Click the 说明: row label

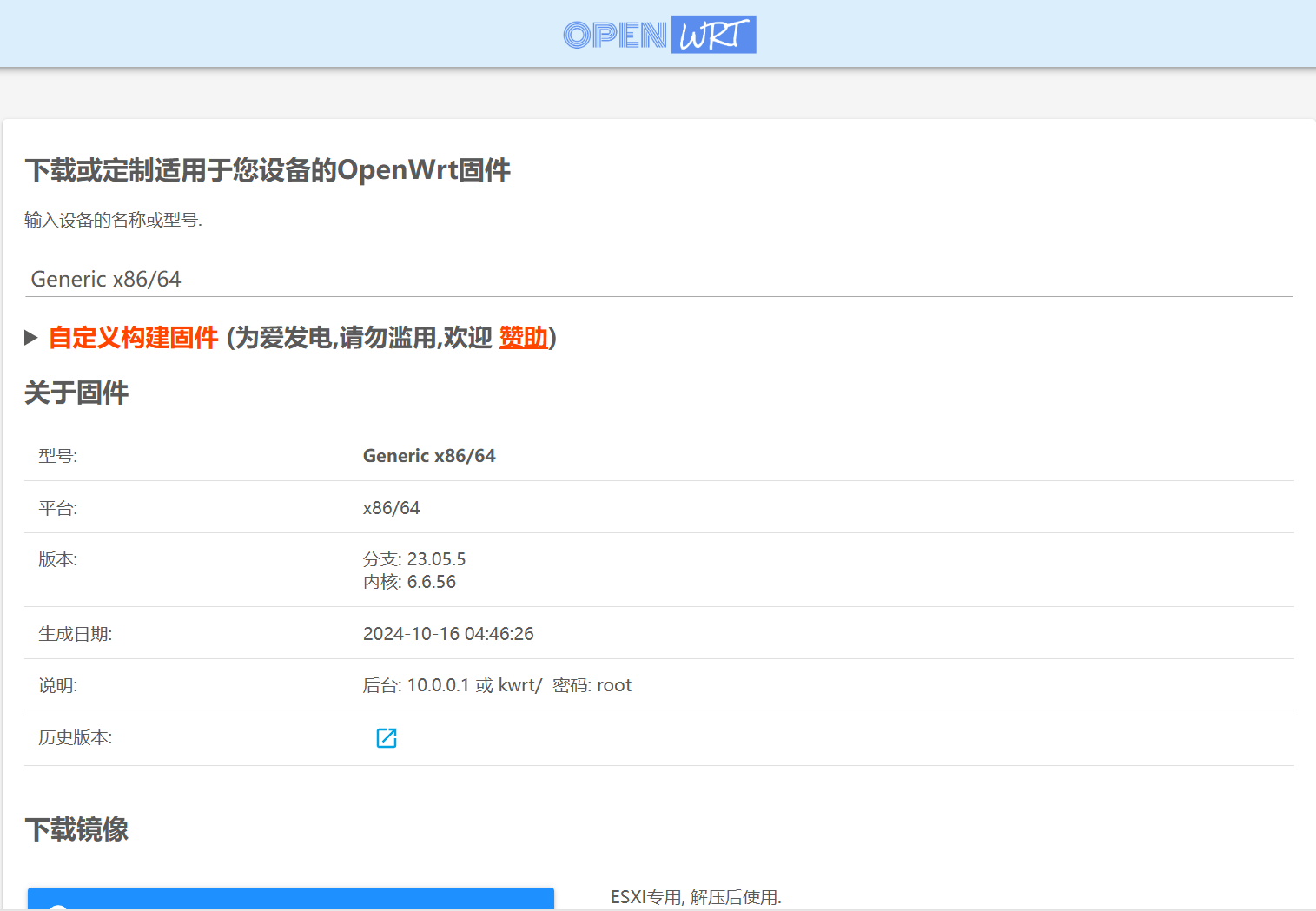(58, 685)
